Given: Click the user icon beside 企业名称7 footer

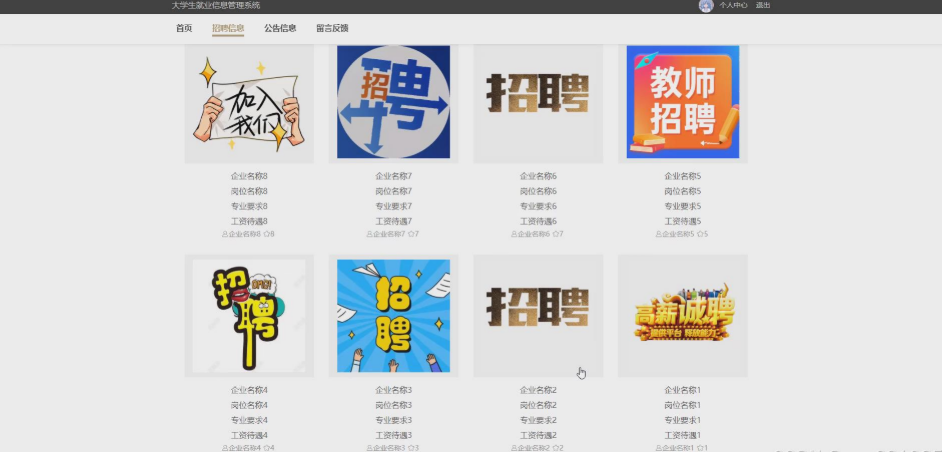Looking at the screenshot, I should click(369, 234).
